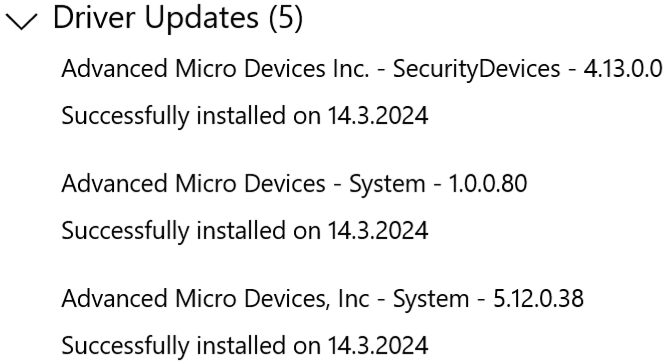Click date 14.3.2024 under the first driver

378,116
